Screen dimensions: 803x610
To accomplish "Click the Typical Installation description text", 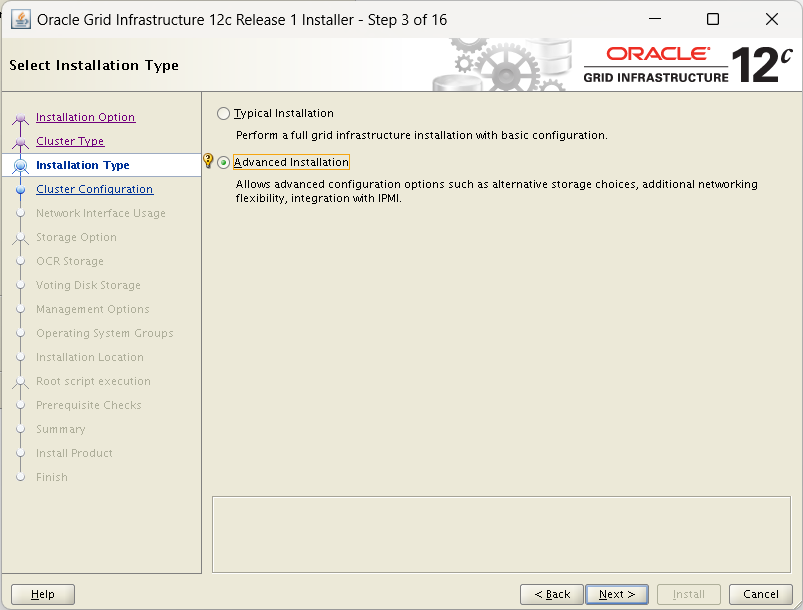I will tap(421, 135).
